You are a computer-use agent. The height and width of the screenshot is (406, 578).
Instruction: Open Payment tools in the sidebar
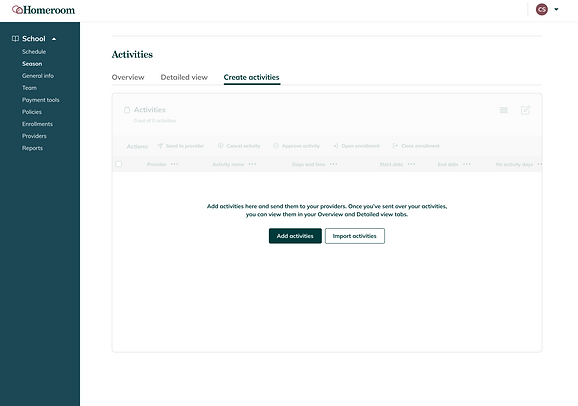coord(41,100)
